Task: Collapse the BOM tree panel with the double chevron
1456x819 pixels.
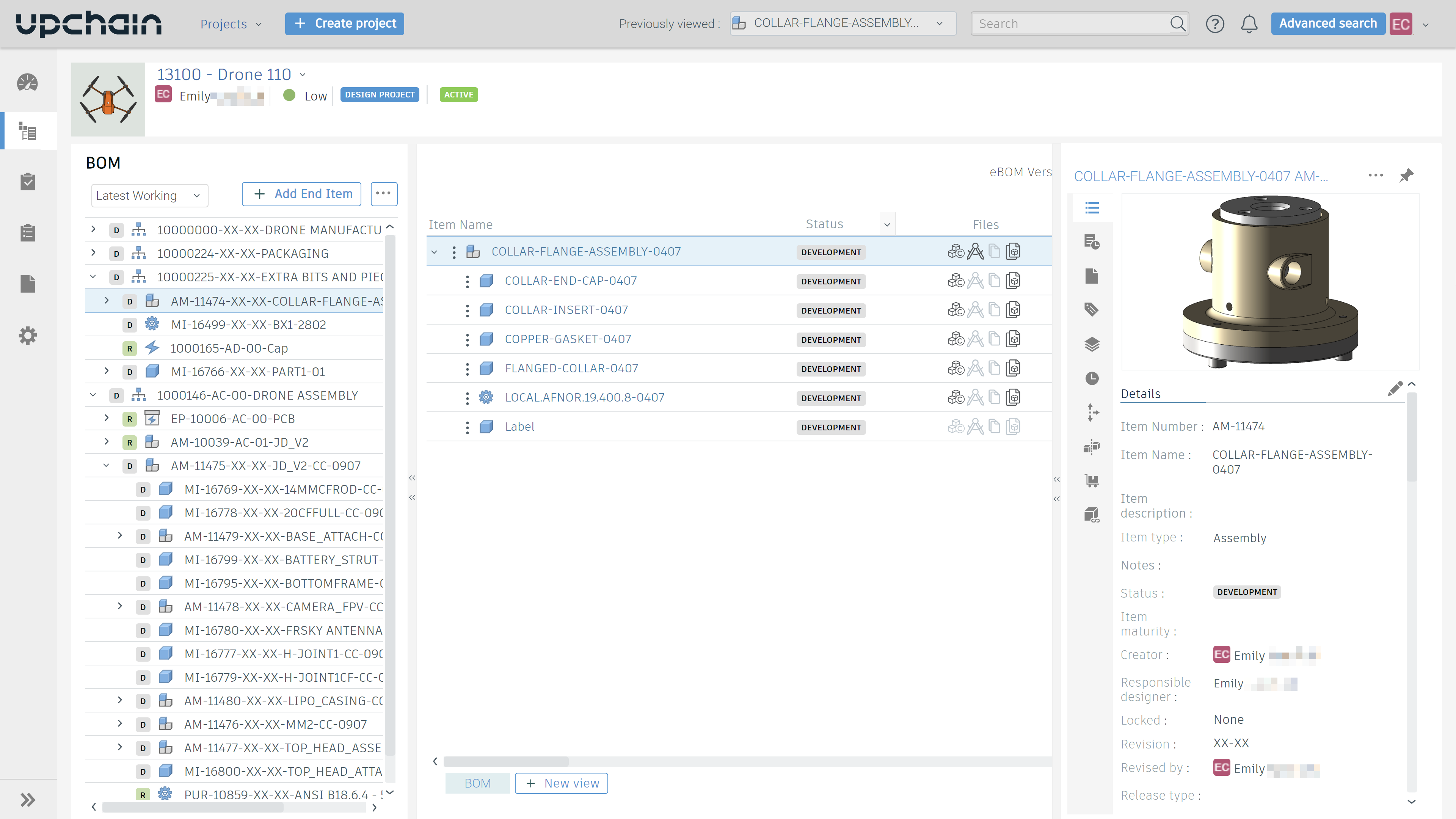Action: (412, 478)
